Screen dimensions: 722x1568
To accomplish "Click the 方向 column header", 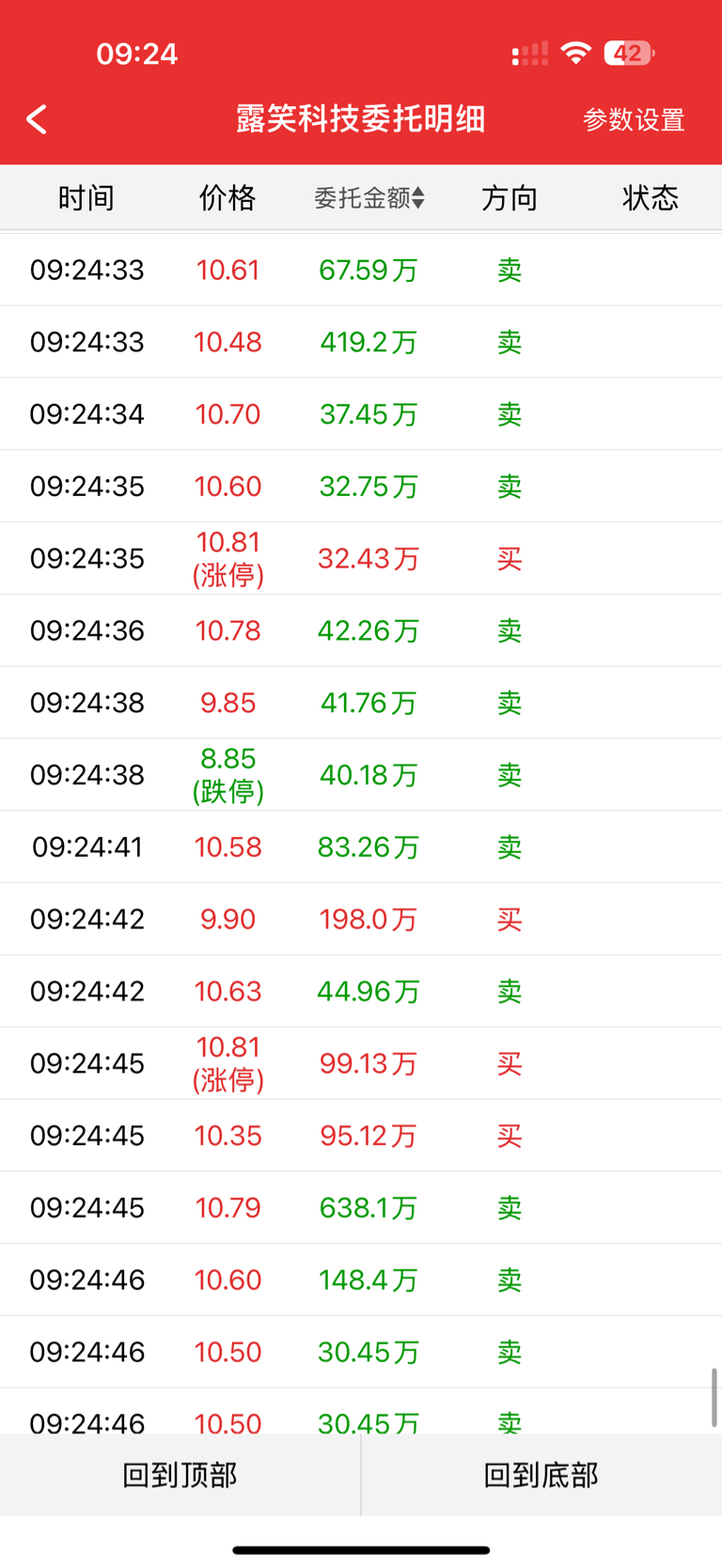I will (510, 197).
